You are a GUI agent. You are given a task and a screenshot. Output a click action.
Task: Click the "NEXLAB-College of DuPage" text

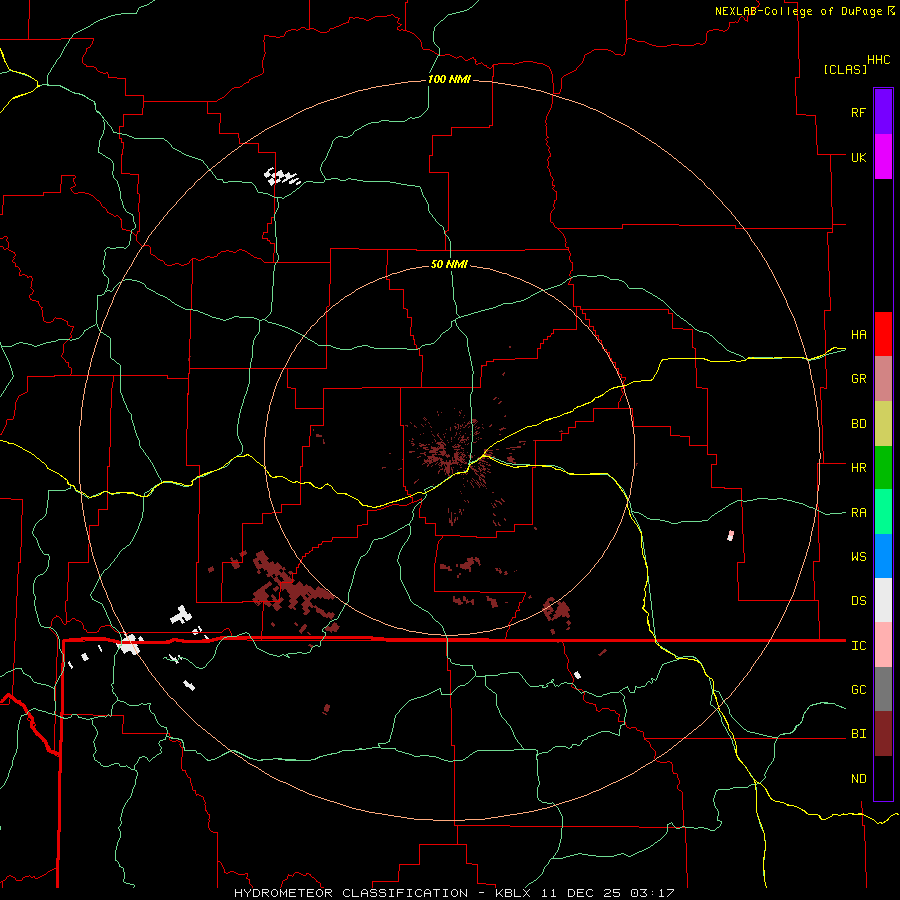(799, 11)
